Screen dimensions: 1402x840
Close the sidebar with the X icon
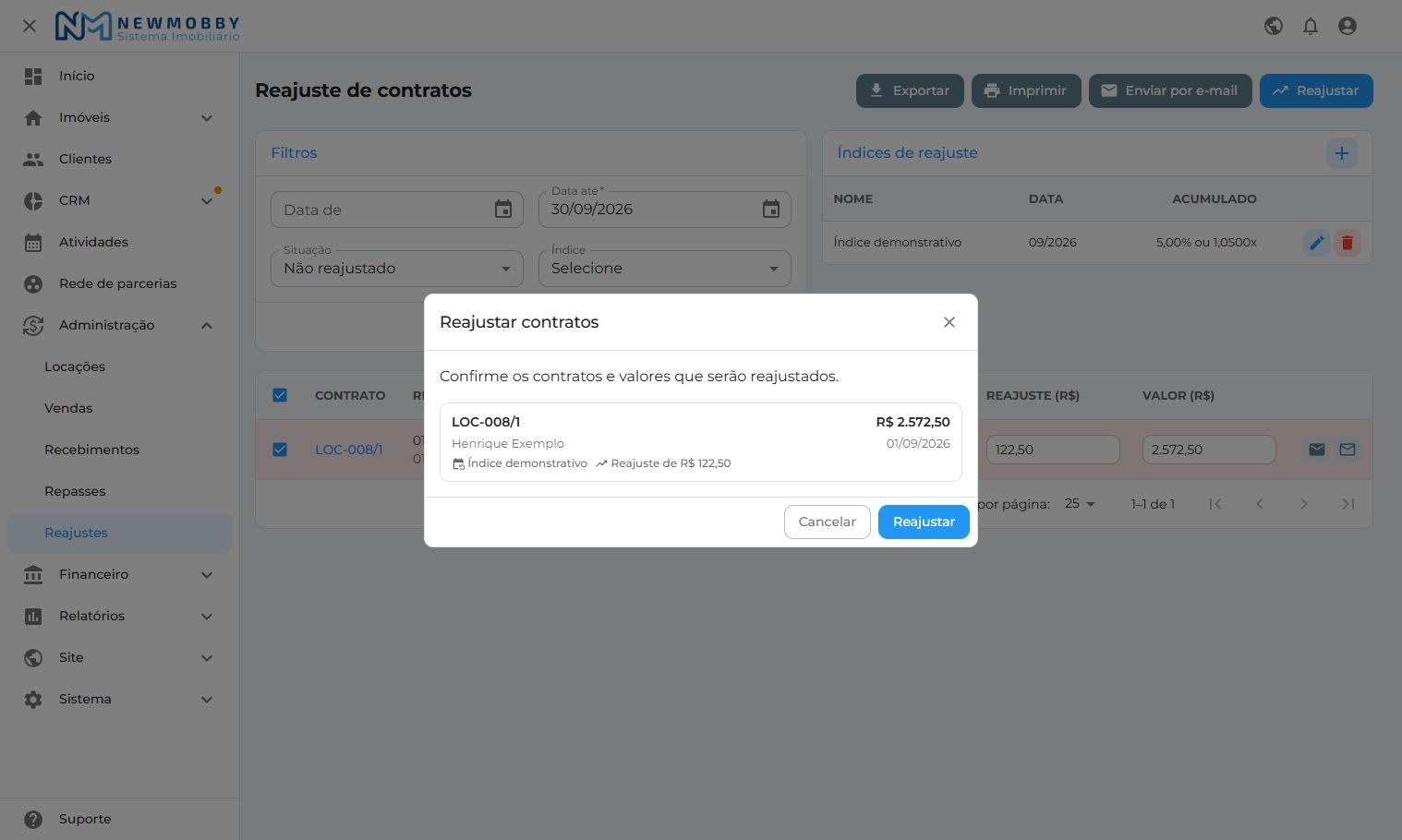point(30,26)
